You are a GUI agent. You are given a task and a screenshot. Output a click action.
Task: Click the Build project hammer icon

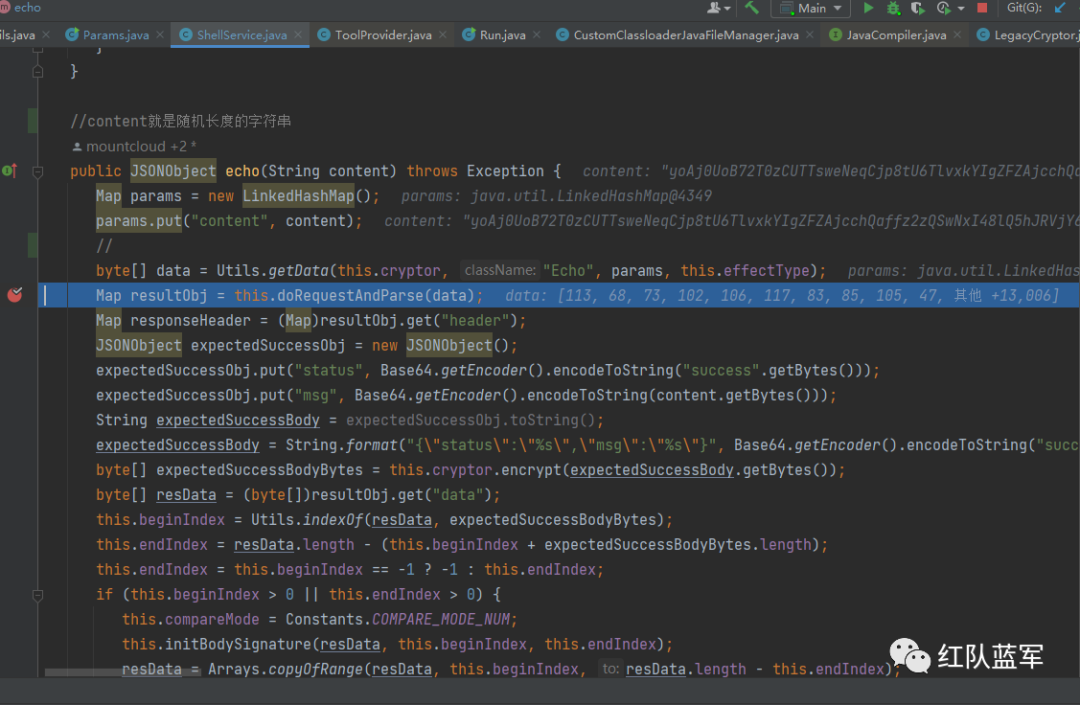pyautogui.click(x=751, y=8)
